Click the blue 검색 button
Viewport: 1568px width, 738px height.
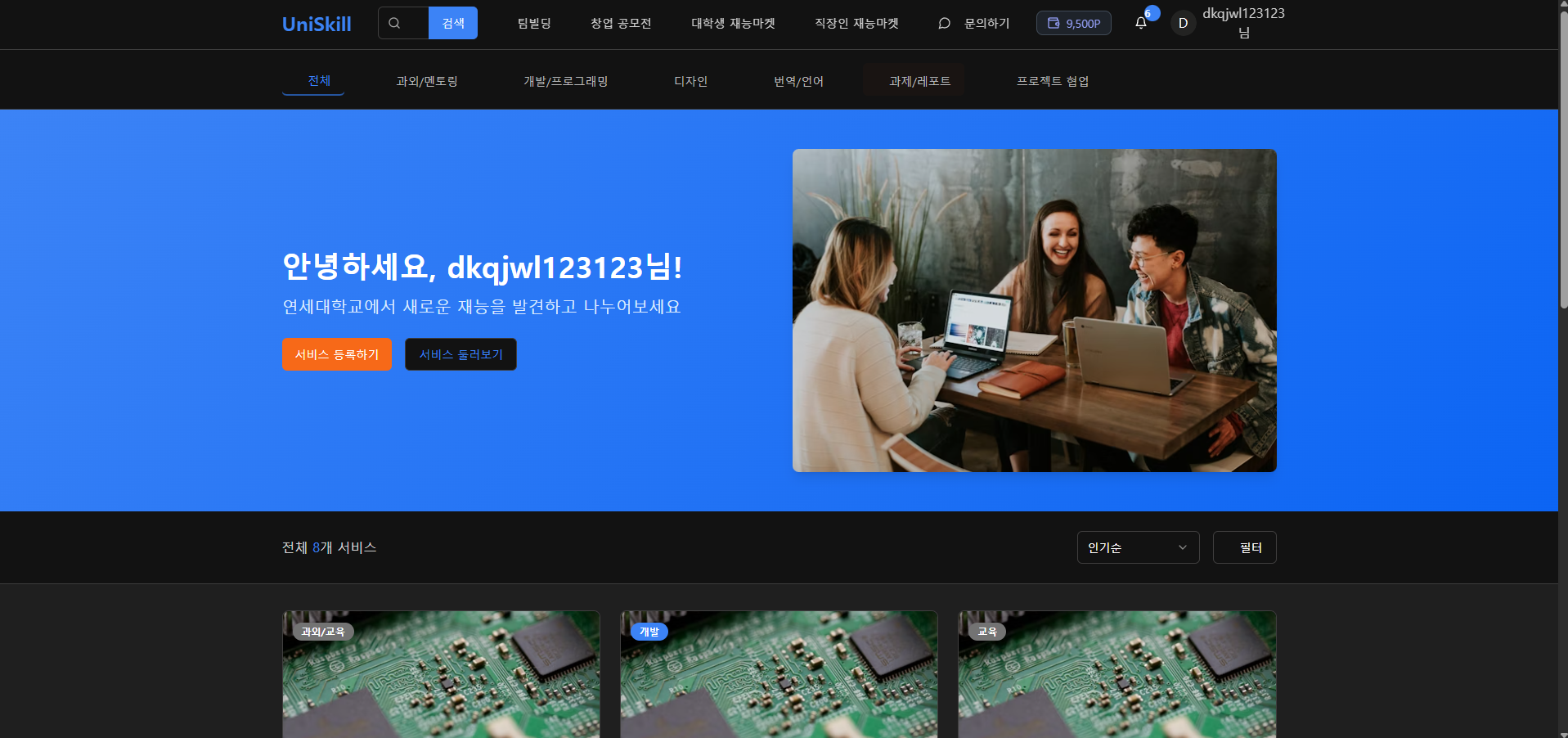click(x=453, y=23)
